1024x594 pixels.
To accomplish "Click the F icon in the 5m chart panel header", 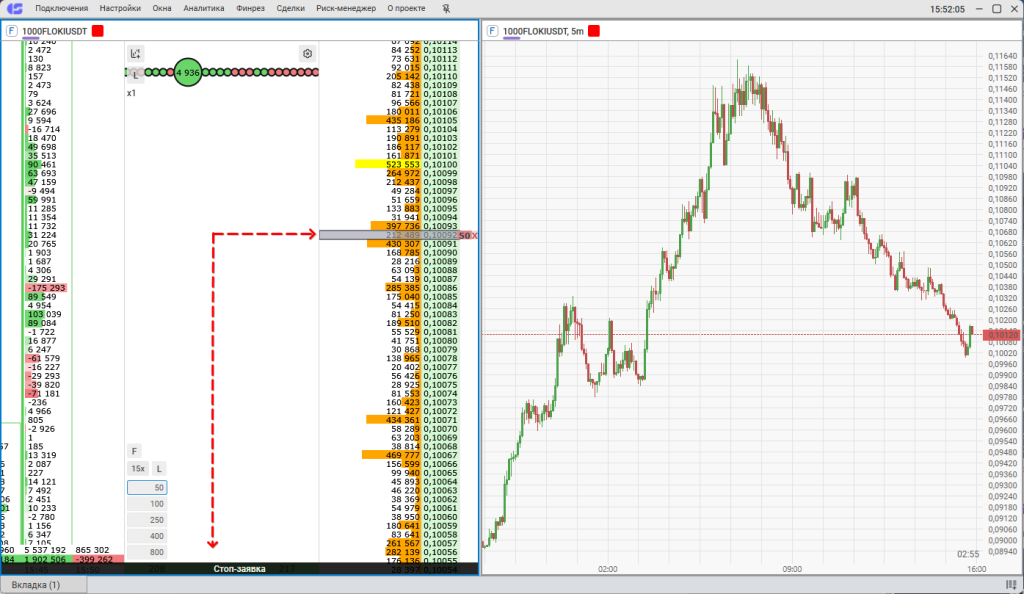I will pyautogui.click(x=492, y=31).
